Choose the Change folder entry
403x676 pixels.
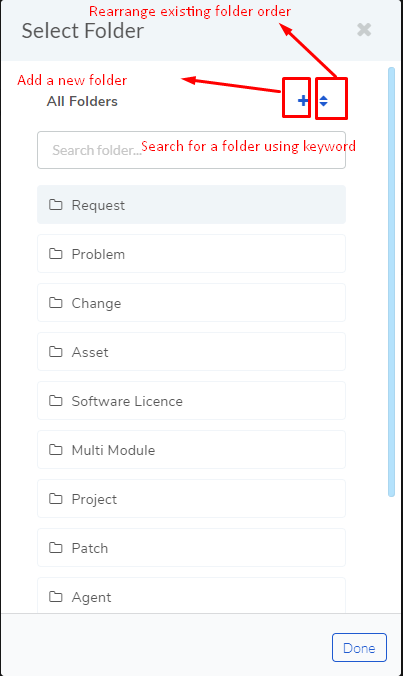[191, 303]
